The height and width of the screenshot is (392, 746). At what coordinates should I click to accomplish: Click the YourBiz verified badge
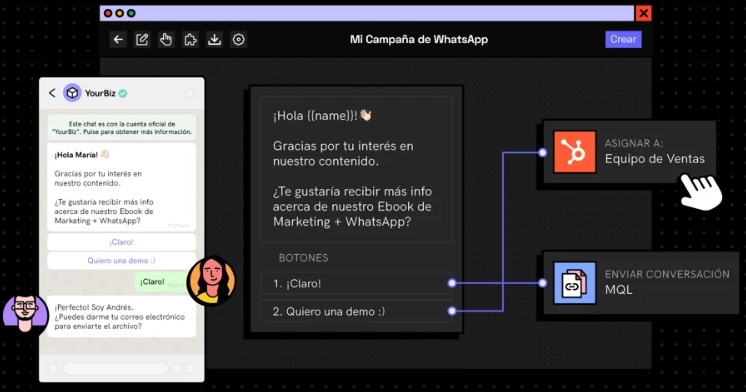pos(123,93)
